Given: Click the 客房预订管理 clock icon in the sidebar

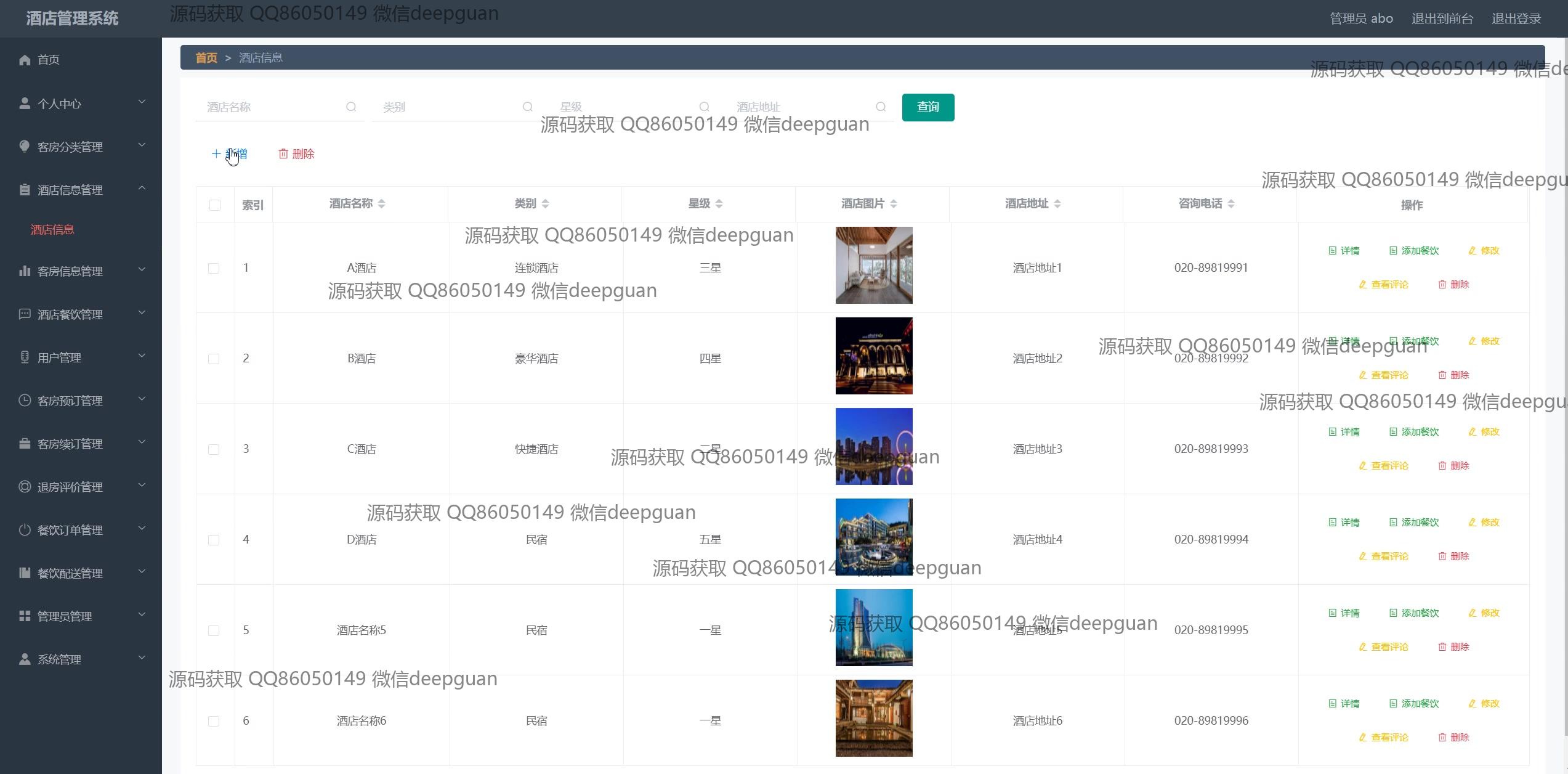Looking at the screenshot, I should pos(25,401).
